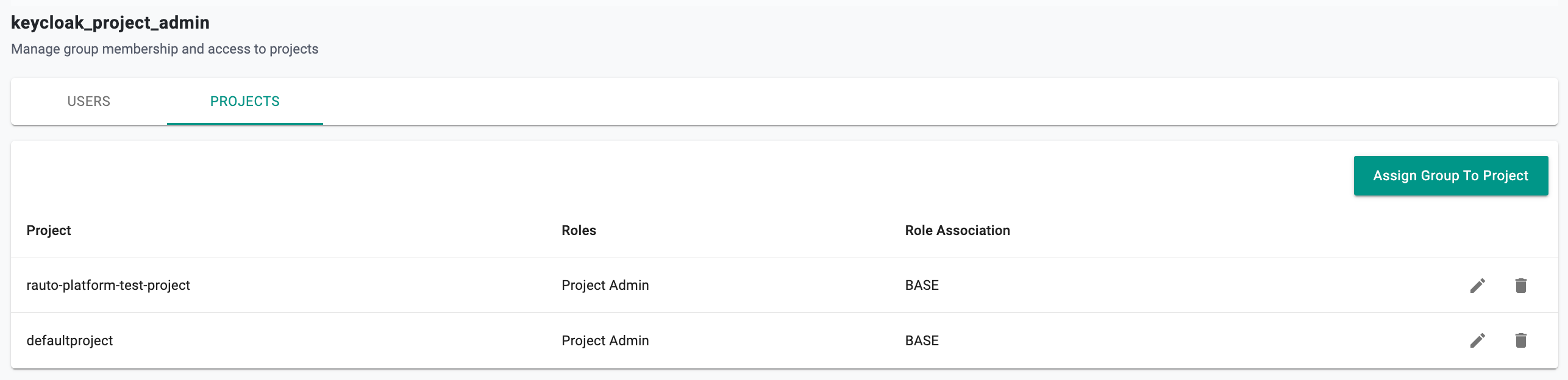
Task: Click the Project column header
Action: coord(49,230)
